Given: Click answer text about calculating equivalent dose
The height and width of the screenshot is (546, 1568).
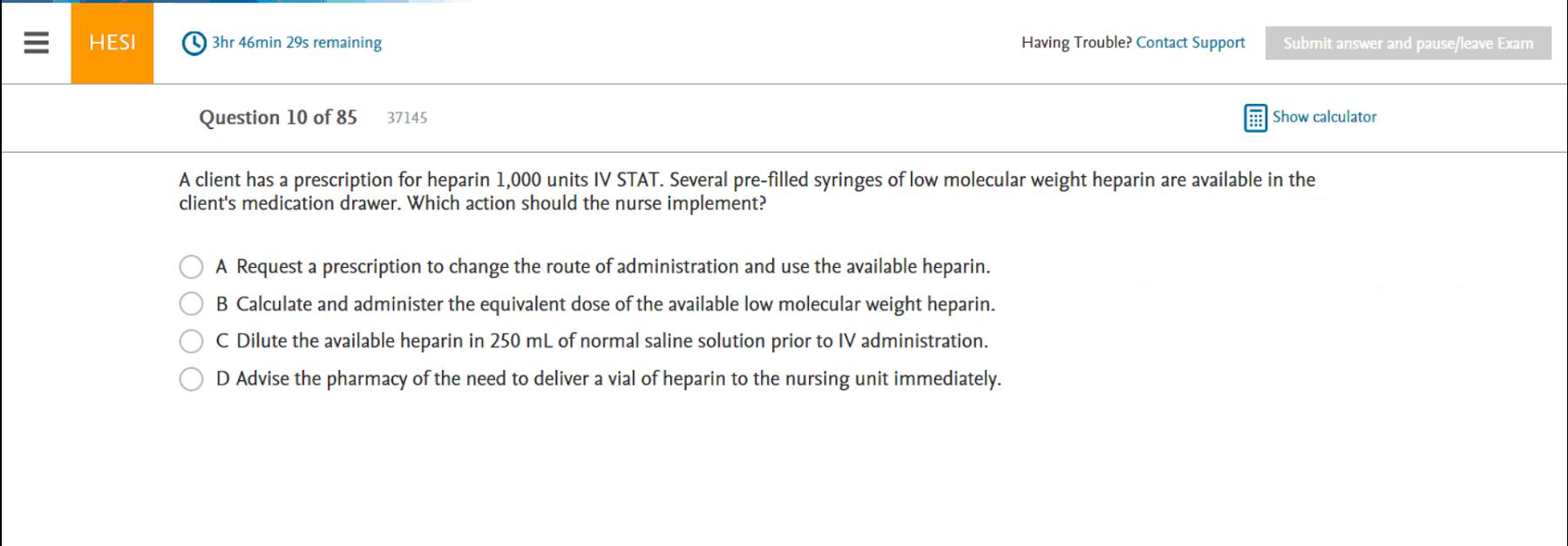Looking at the screenshot, I should pos(615,304).
